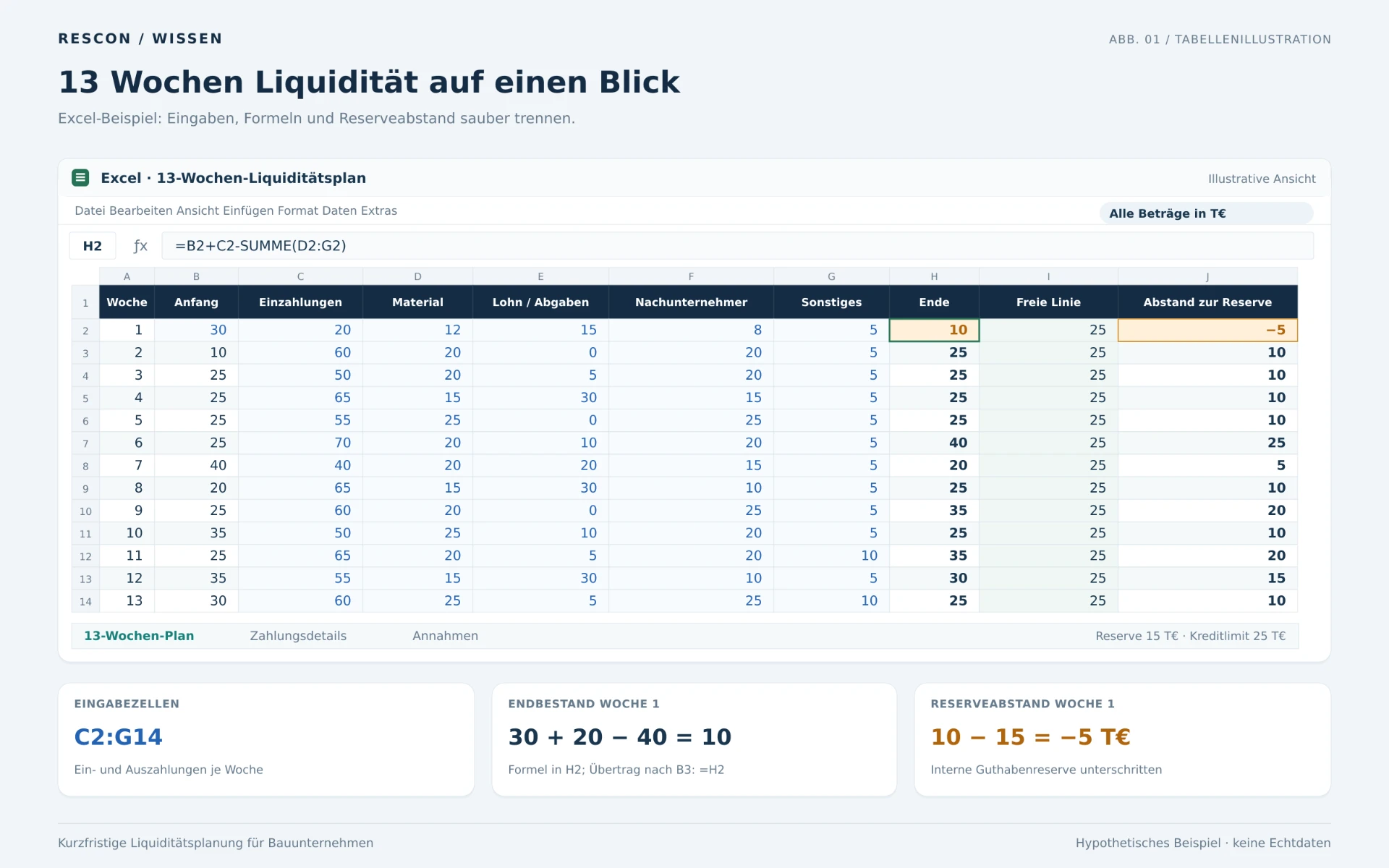The height and width of the screenshot is (868, 1389).
Task: Click the Nachunternehmer header cell
Action: click(691, 302)
